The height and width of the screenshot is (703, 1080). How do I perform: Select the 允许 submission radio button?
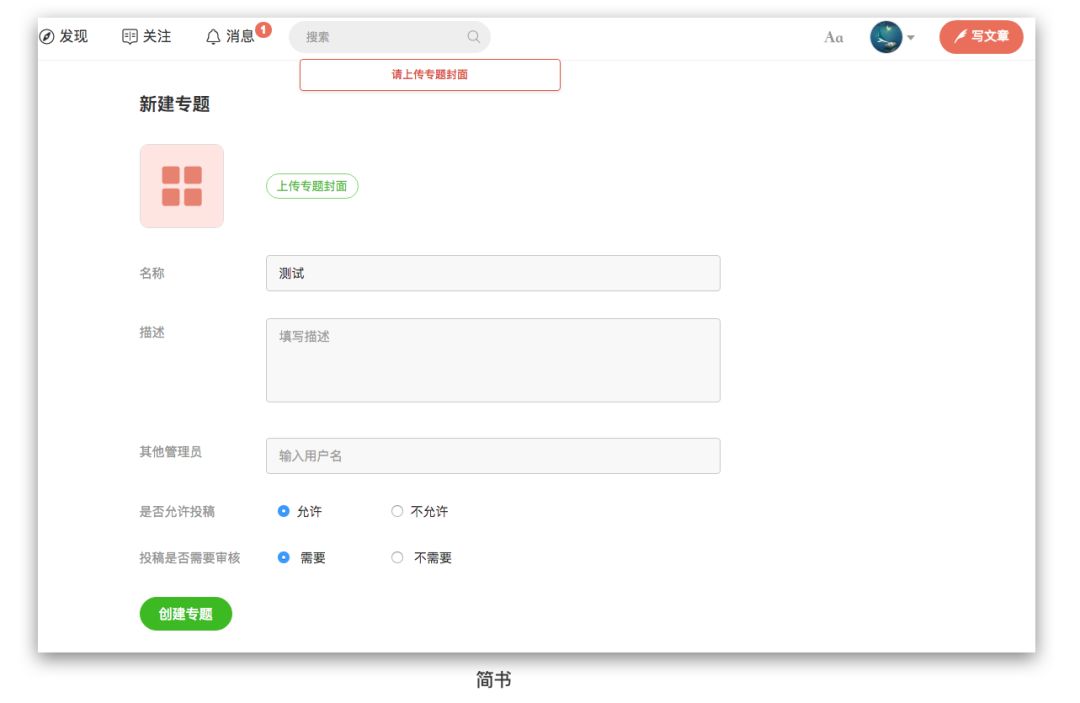[283, 511]
